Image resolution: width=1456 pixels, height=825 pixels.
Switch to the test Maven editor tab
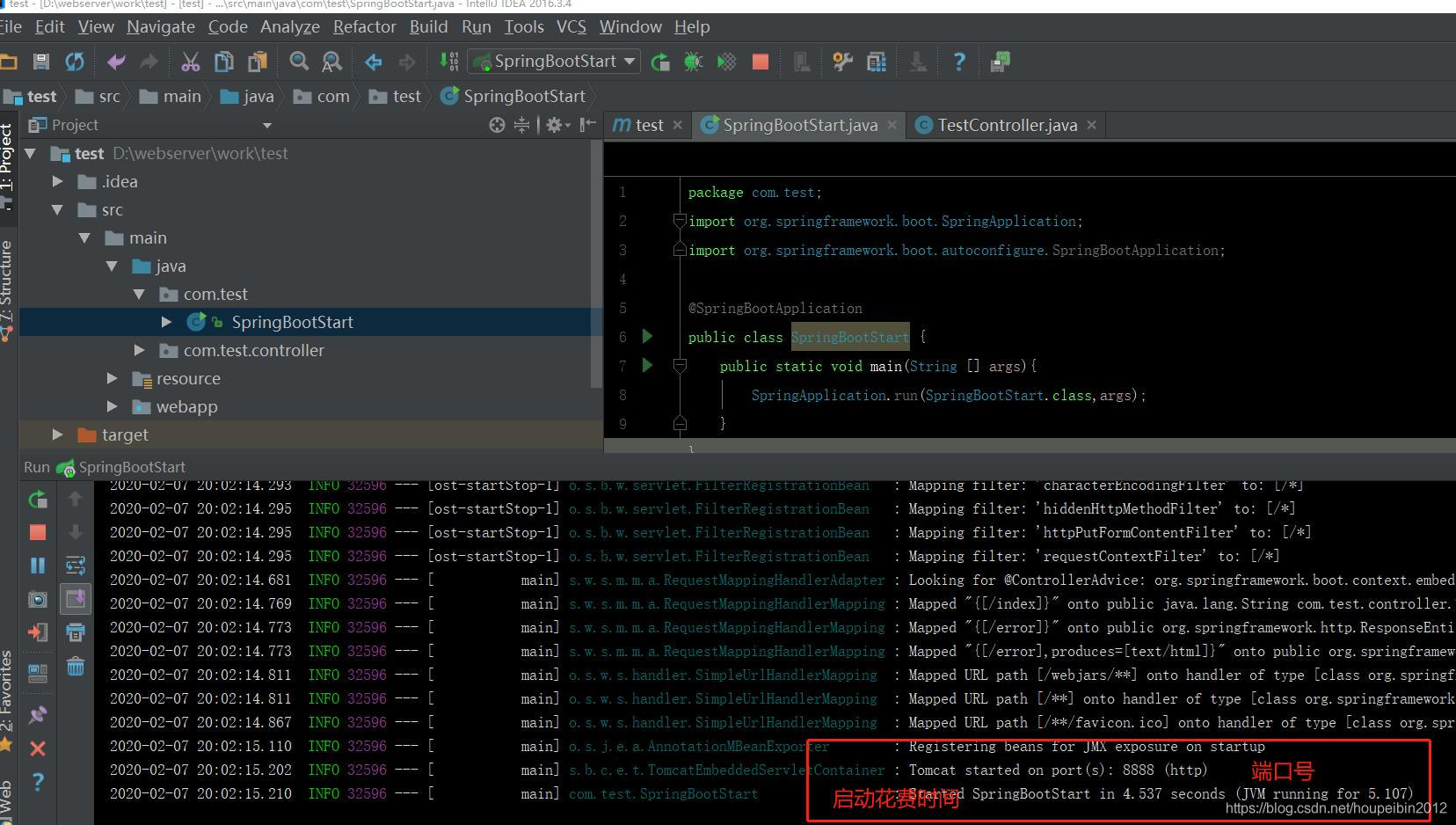tap(649, 125)
